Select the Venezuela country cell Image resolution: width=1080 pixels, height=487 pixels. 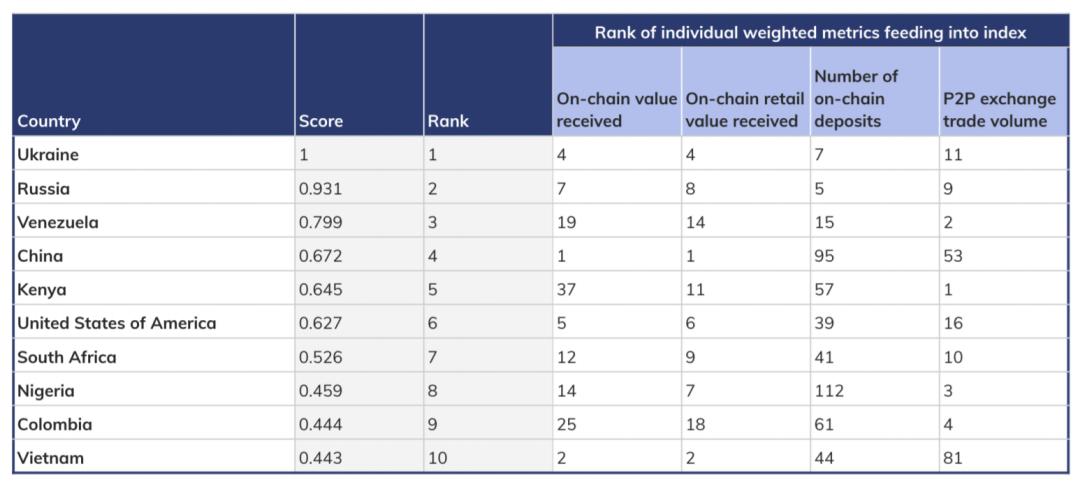[x=58, y=222]
